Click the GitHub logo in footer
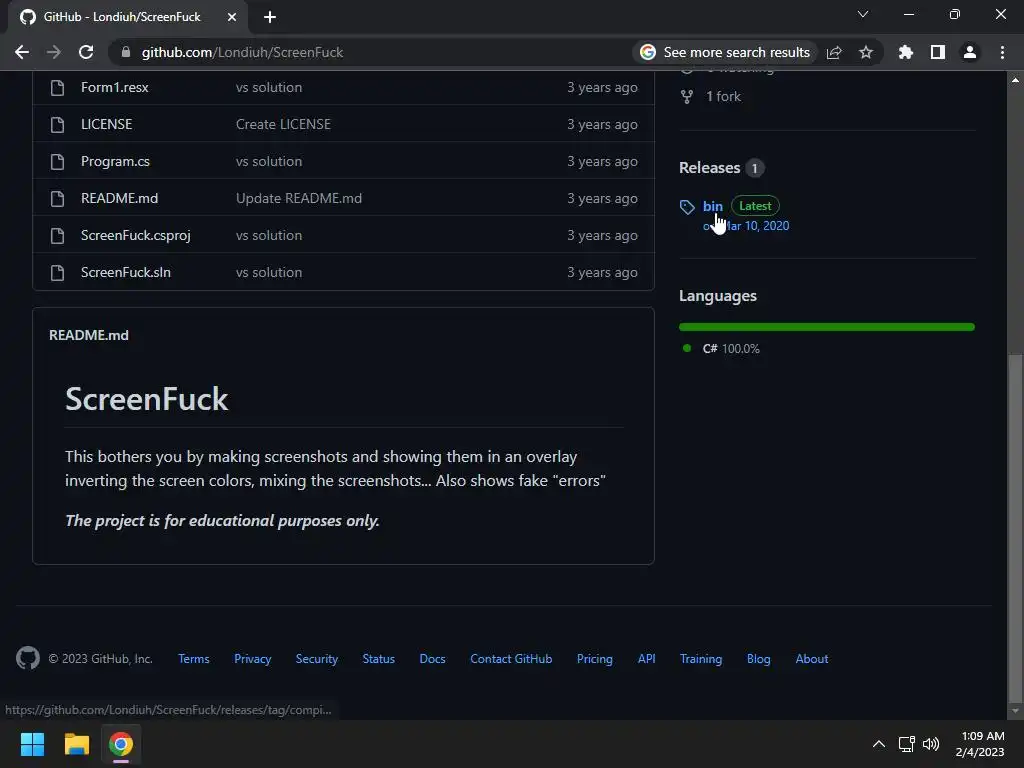The width and height of the screenshot is (1024, 768). click(x=28, y=658)
